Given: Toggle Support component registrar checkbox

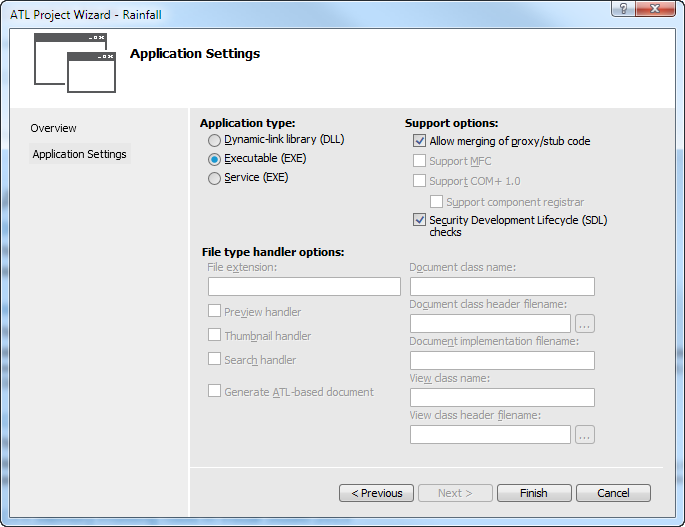Looking at the screenshot, I should point(436,201).
